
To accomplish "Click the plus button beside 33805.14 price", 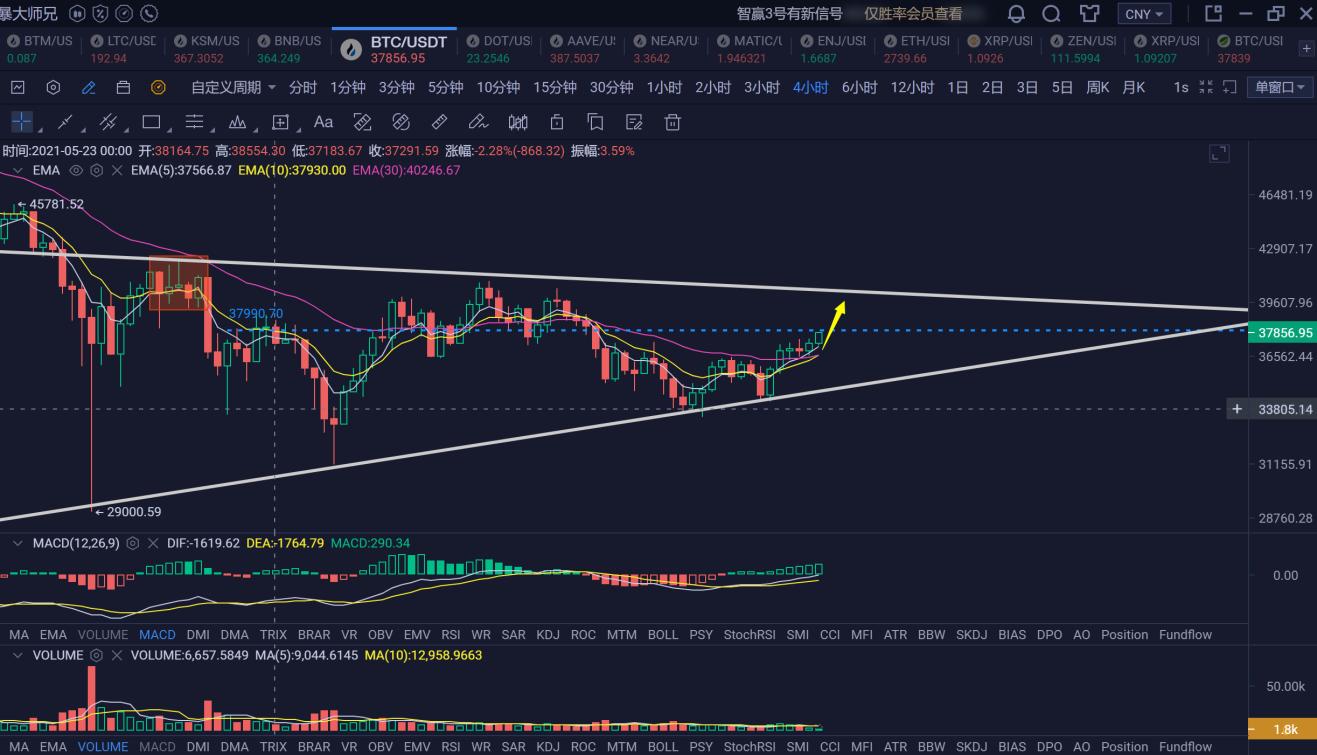I will [1237, 409].
